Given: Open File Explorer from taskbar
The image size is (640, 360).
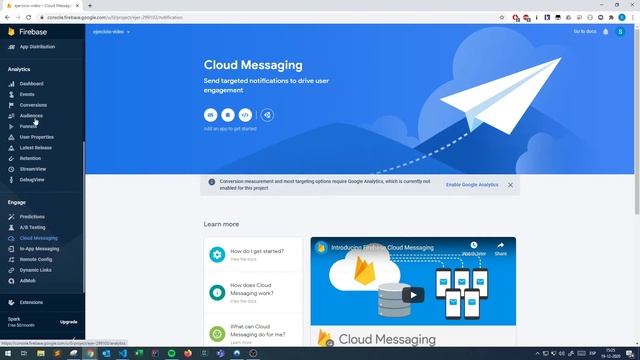Looking at the screenshot, I should (x=41, y=353).
